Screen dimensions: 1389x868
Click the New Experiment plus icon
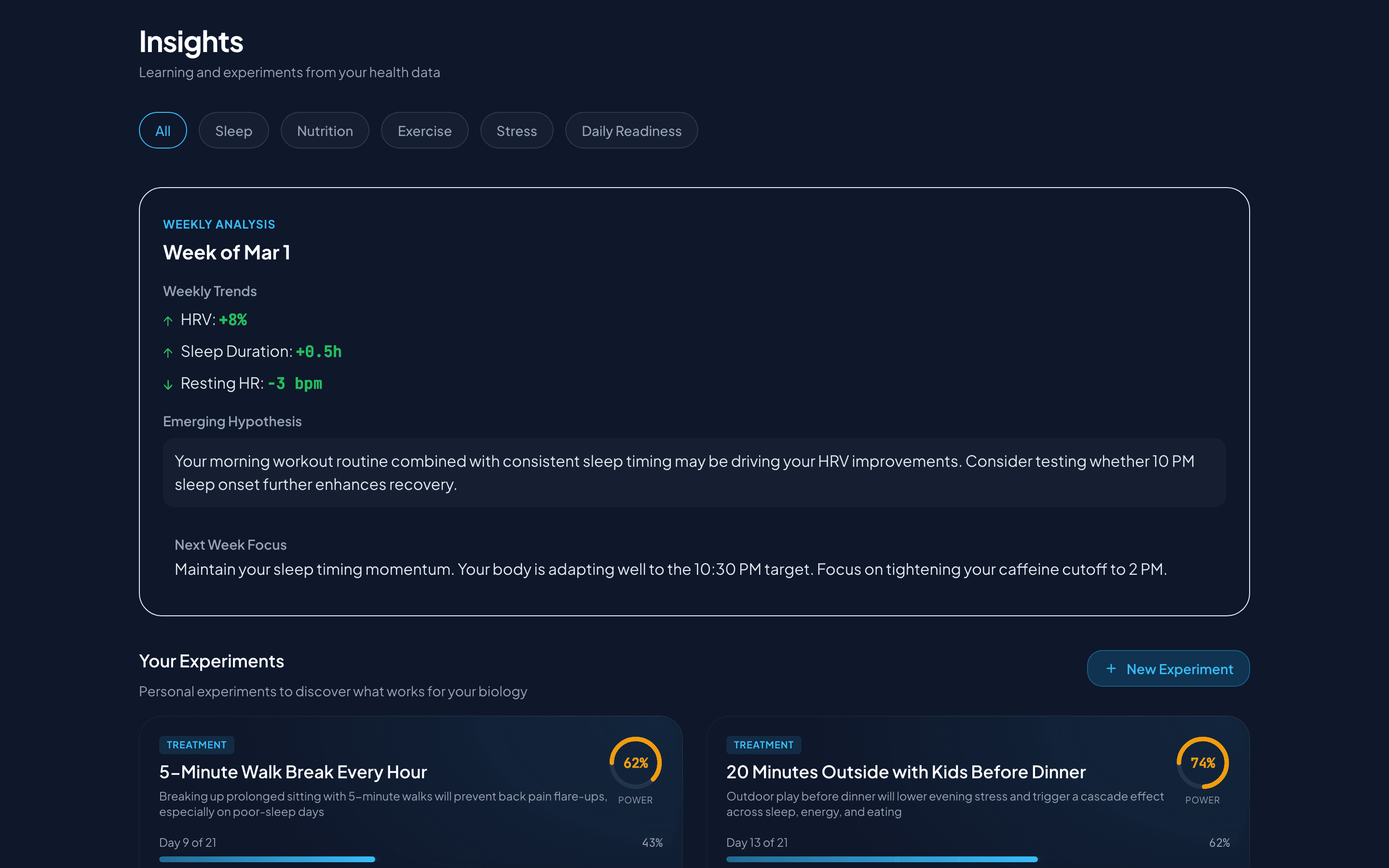click(1111, 669)
